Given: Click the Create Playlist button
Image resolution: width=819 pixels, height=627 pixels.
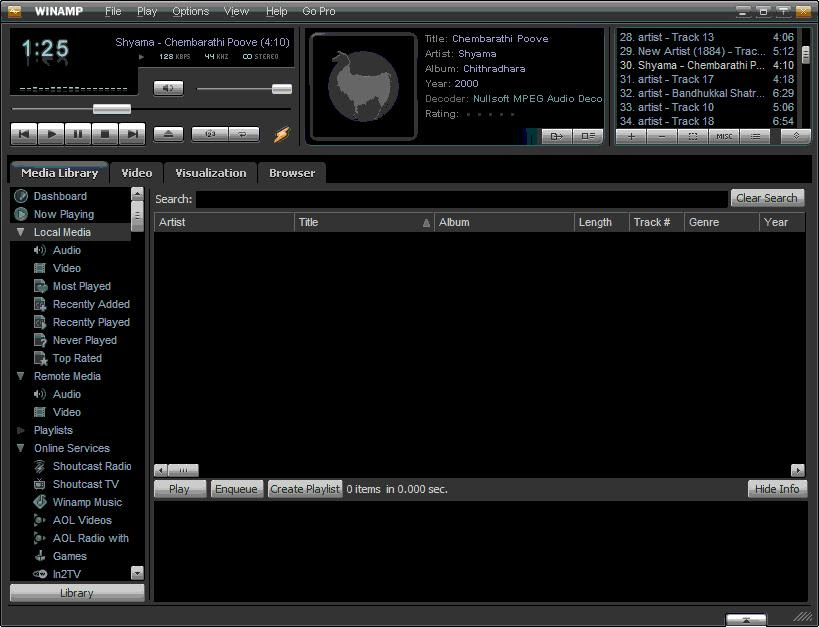Looking at the screenshot, I should tap(305, 489).
